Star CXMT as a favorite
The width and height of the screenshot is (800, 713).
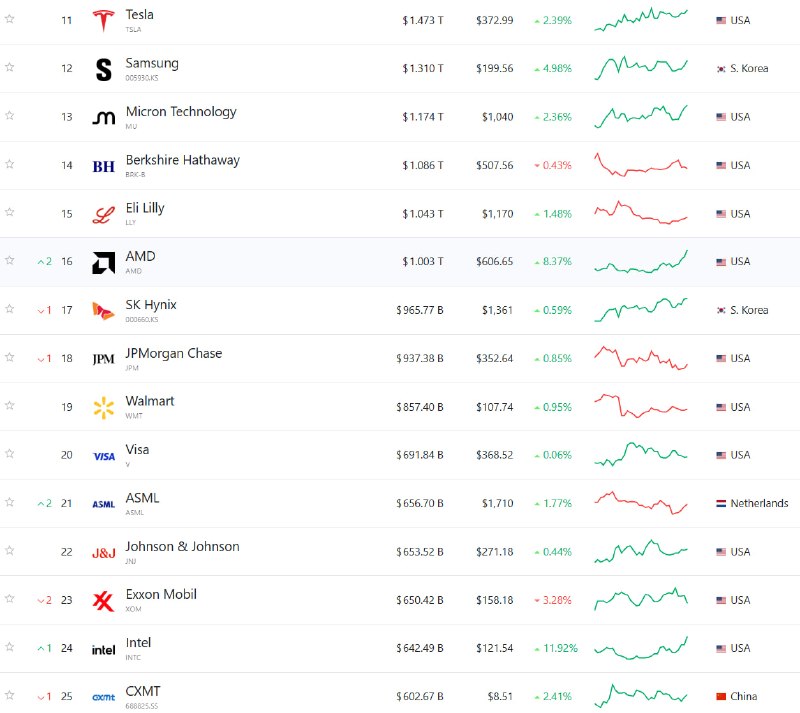(x=9, y=695)
